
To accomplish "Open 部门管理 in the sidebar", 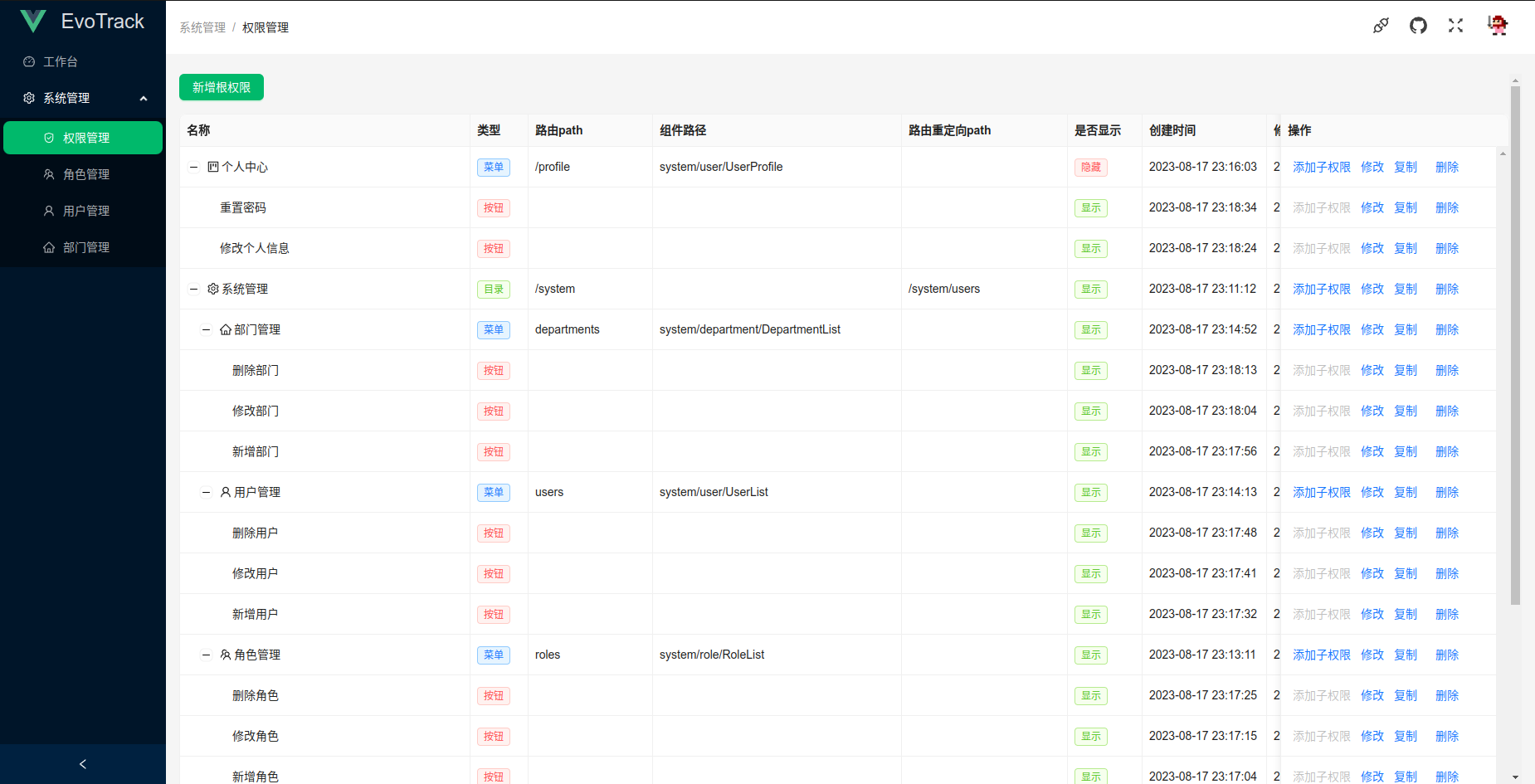I will (83, 247).
